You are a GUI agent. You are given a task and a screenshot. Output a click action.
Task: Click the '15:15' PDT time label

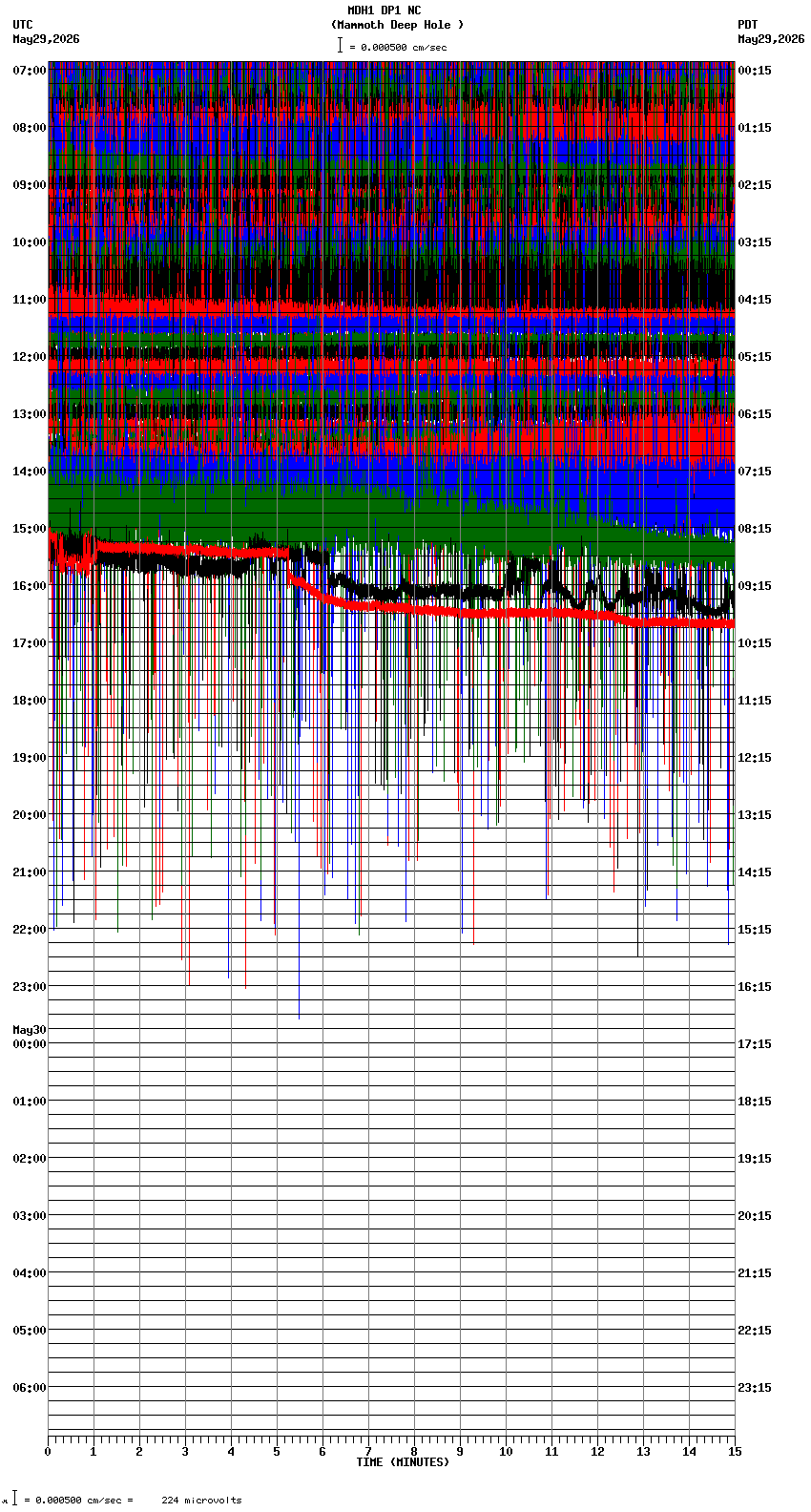(755, 930)
